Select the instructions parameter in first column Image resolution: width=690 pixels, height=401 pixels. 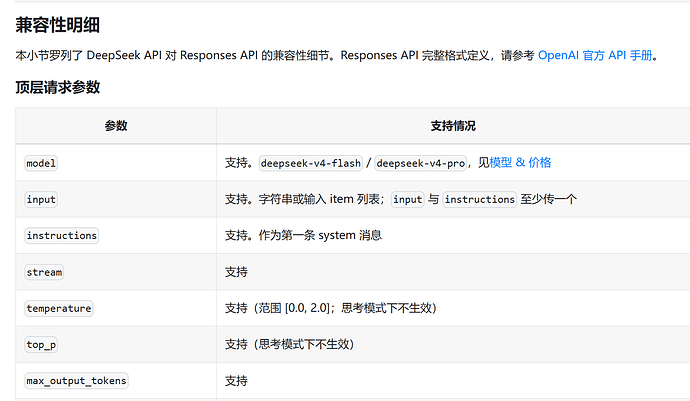tap(61, 235)
